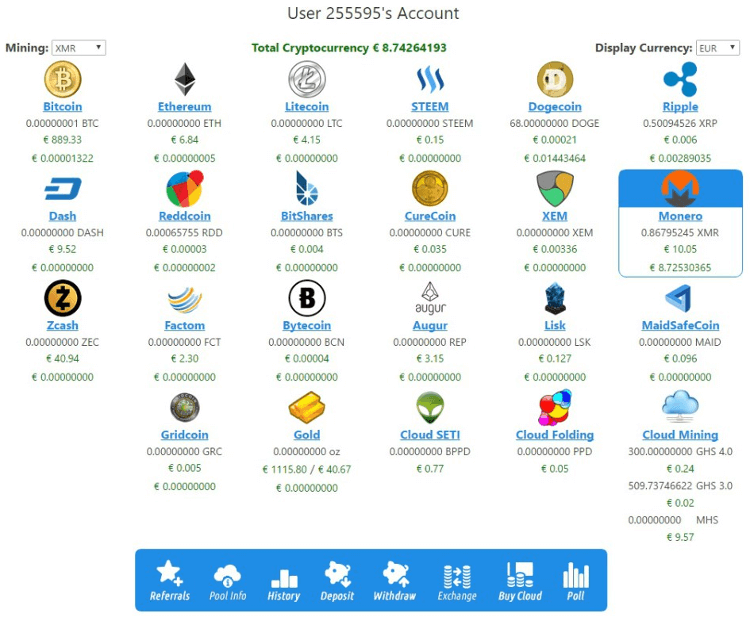750x617 pixels.
Task: Open the Display Currency dropdown
Action: pyautogui.click(x=717, y=48)
